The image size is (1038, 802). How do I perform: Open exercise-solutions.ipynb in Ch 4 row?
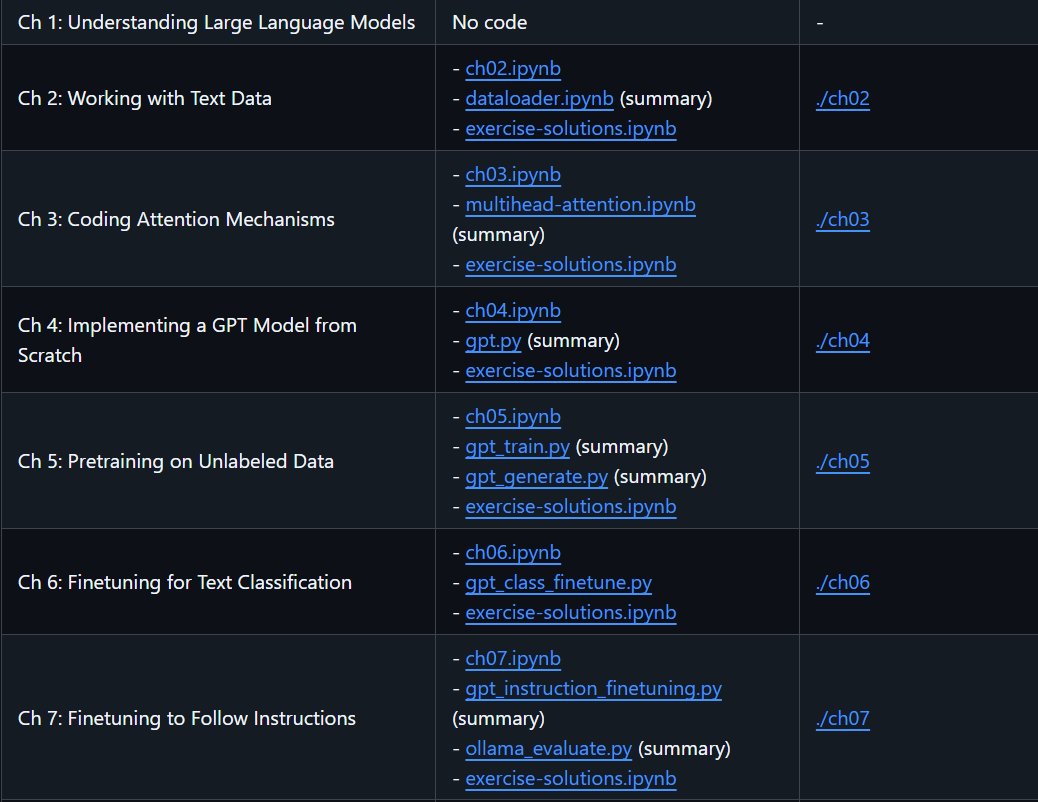[x=571, y=370]
